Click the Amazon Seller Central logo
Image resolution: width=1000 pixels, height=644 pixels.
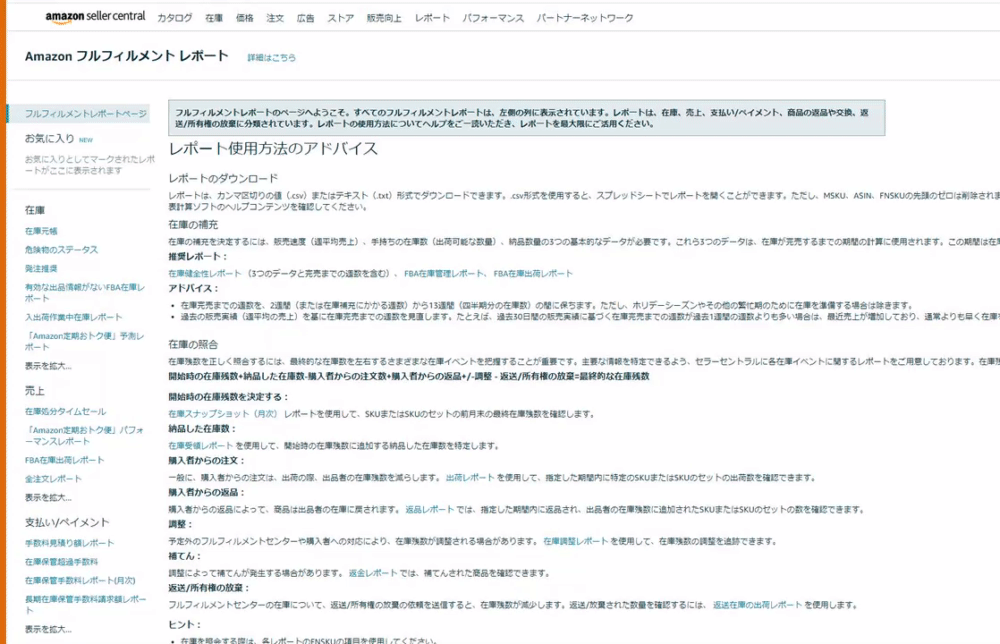(x=95, y=17)
